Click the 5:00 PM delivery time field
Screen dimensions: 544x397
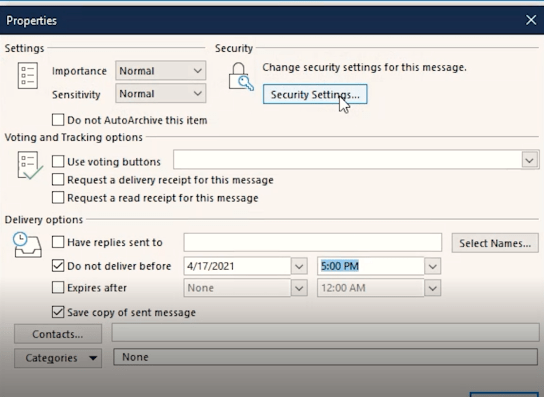coord(371,266)
